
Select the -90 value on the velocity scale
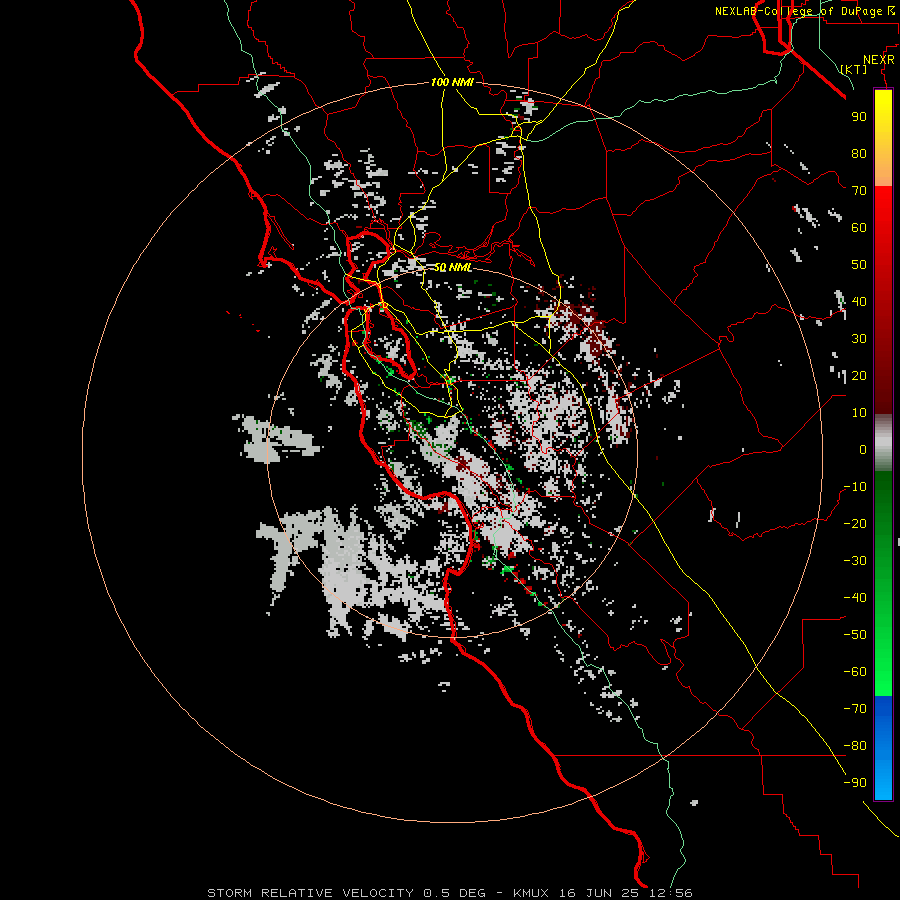pyautogui.click(x=855, y=783)
